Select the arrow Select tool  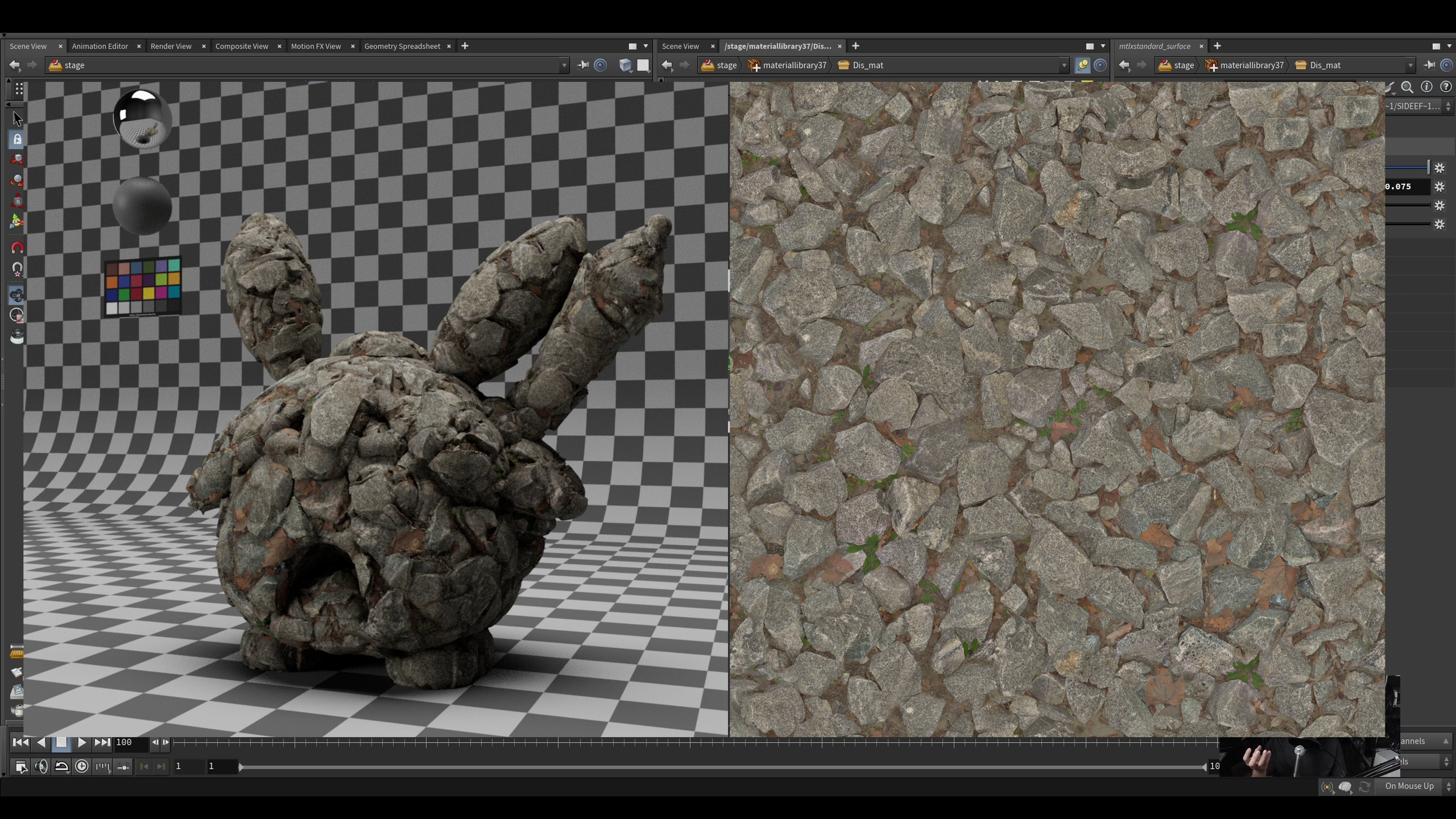17,119
